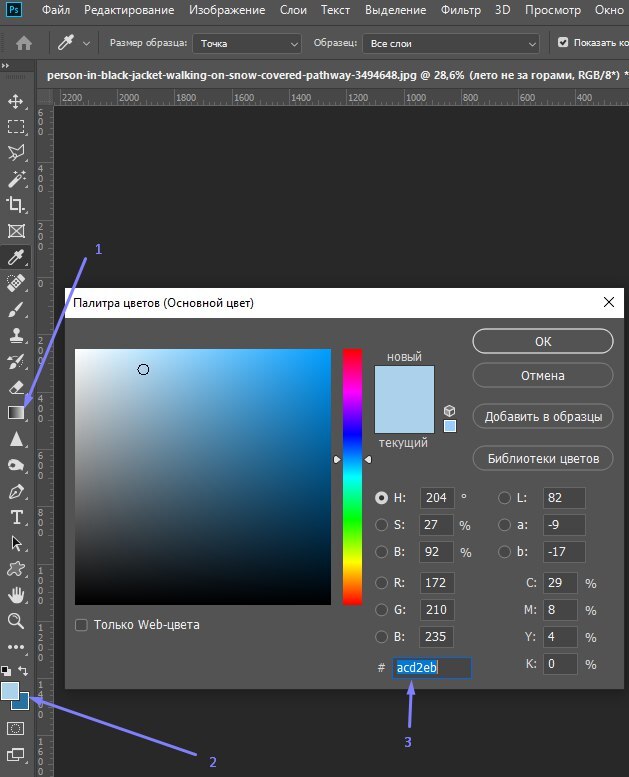The height and width of the screenshot is (777, 629).
Task: Select the Gradient tool
Action: point(16,413)
